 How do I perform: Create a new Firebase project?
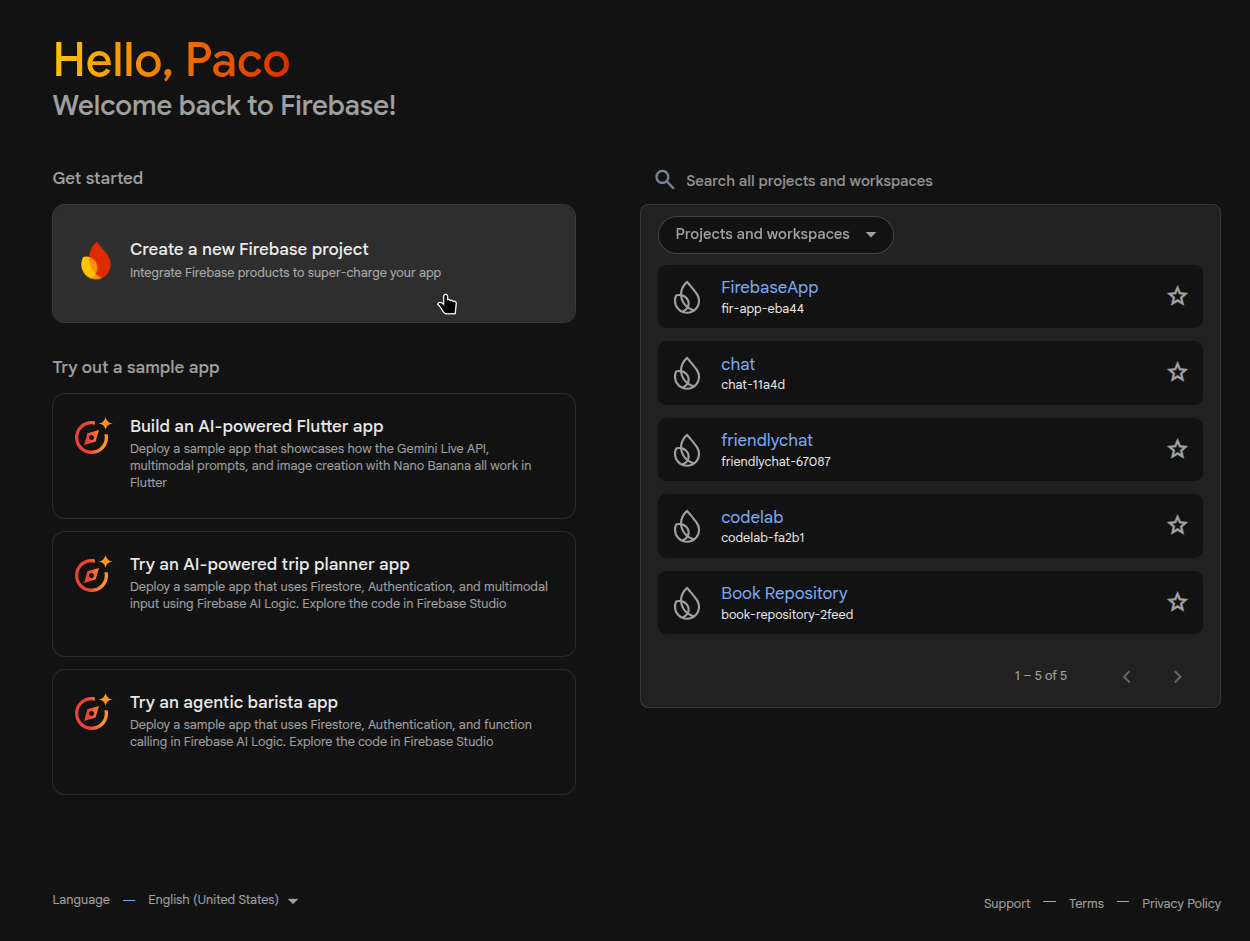tap(313, 263)
